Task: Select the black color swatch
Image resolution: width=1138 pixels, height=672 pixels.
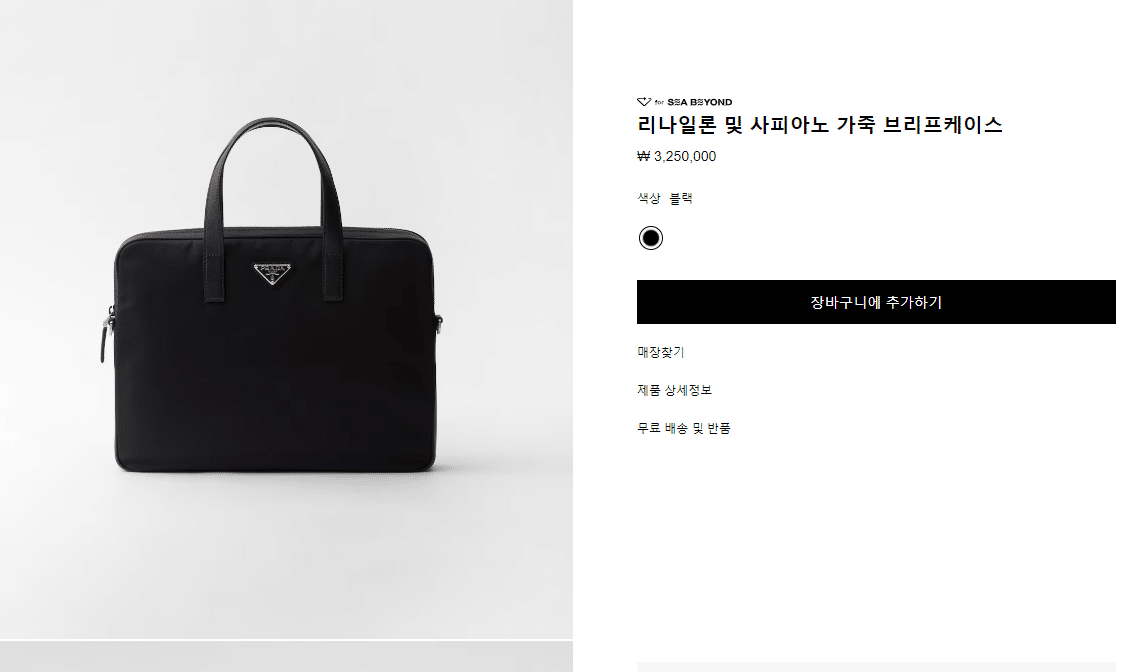Action: point(651,238)
